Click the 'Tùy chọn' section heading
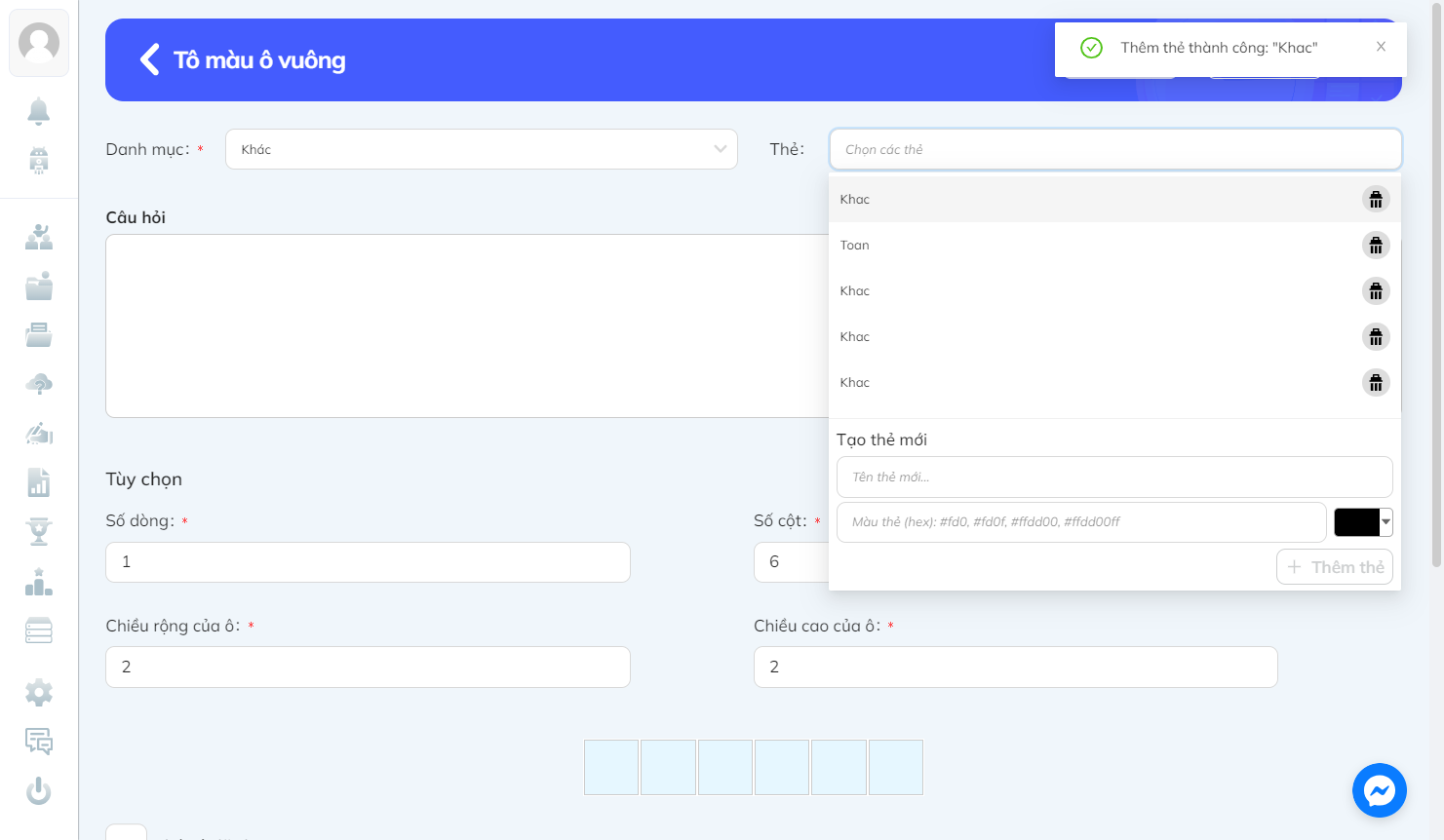This screenshot has height=840, width=1444. [x=144, y=479]
